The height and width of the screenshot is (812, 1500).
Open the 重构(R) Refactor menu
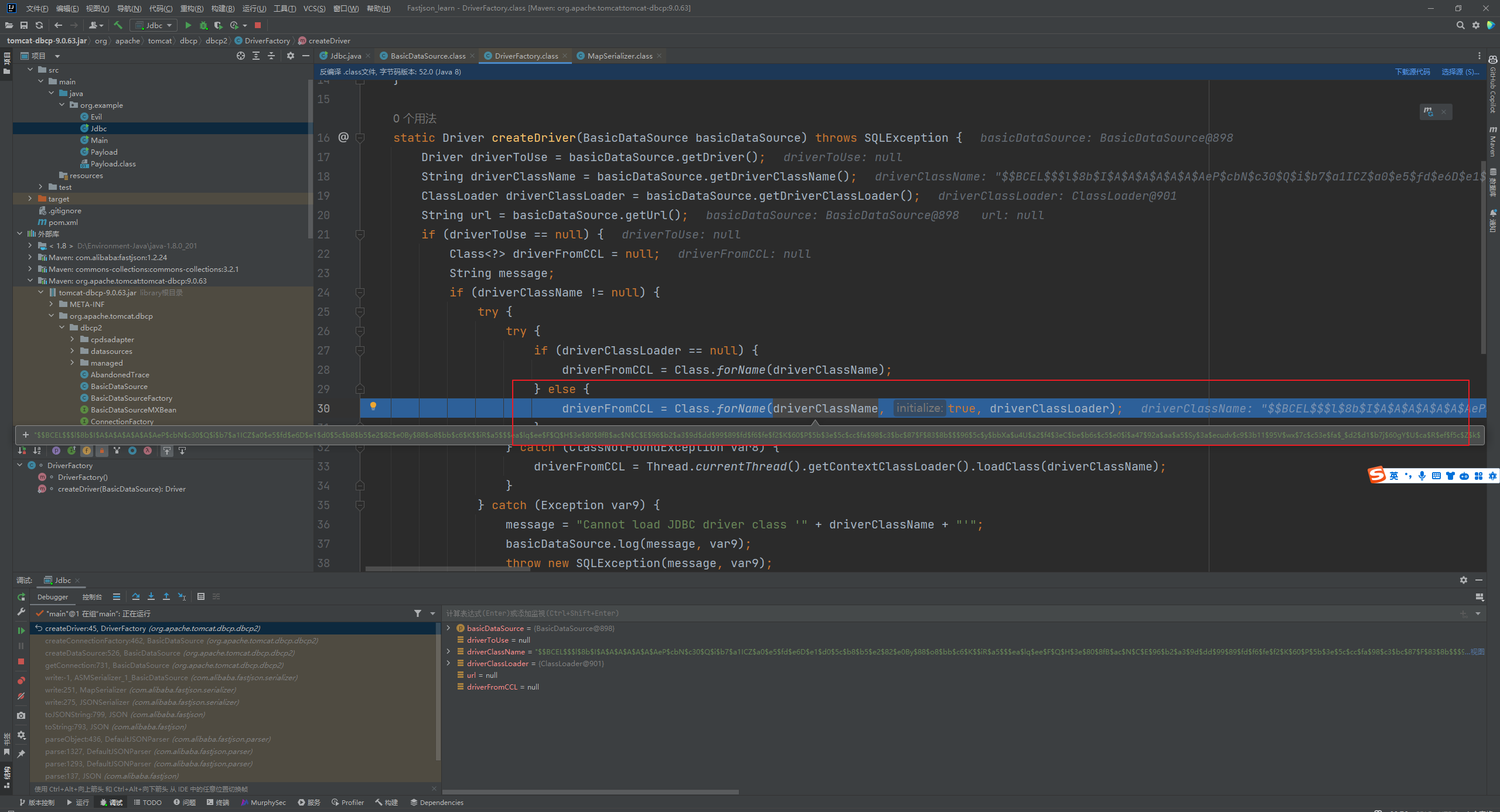[192, 8]
